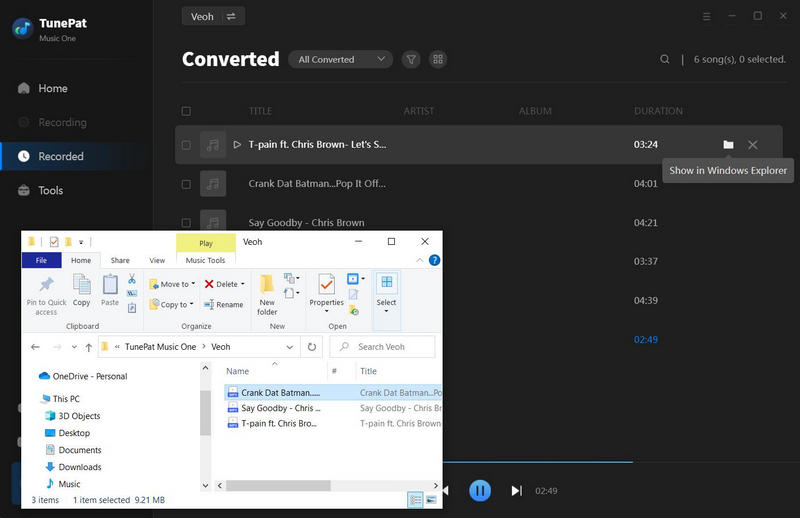Check the Crank Dat Batman checkbox

pos(186,184)
